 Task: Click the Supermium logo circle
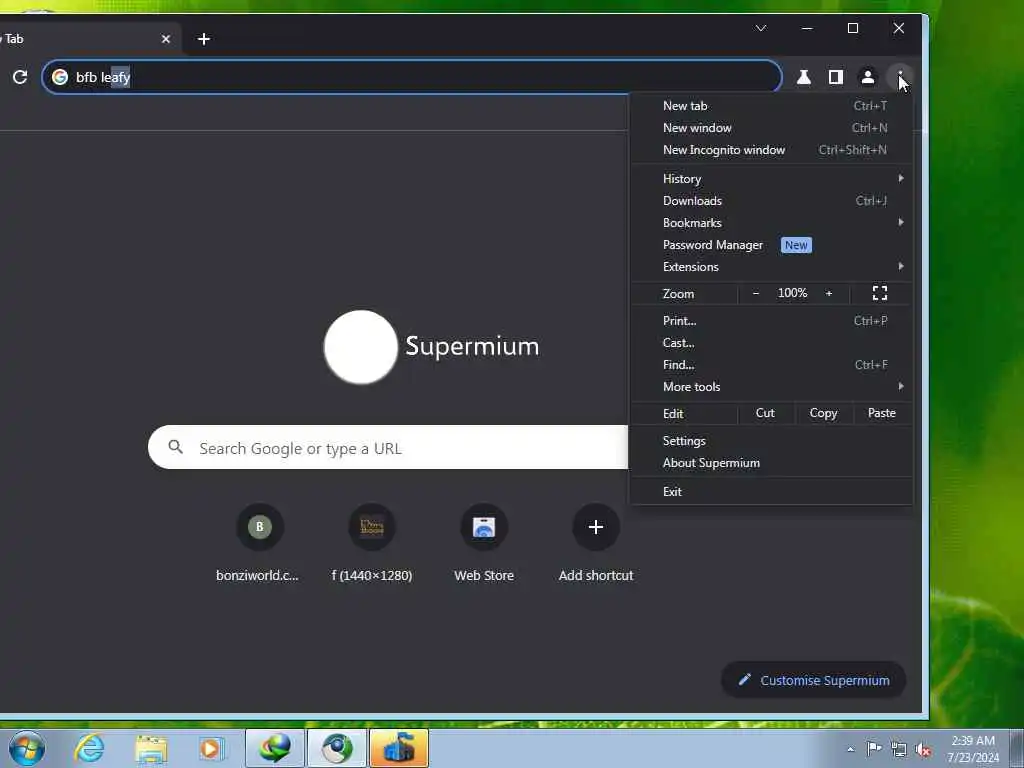[x=360, y=347]
